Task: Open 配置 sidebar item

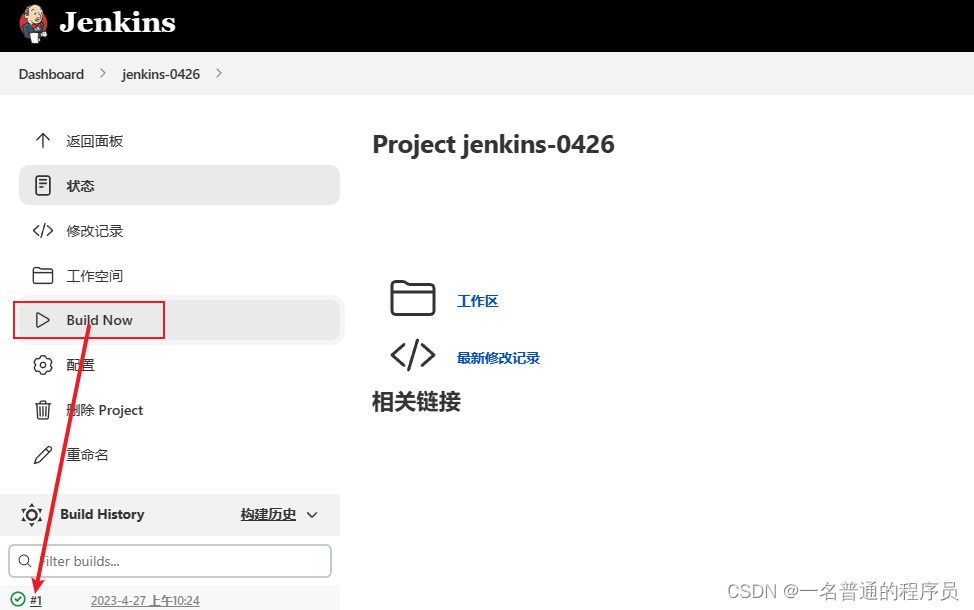Action: tap(80, 365)
